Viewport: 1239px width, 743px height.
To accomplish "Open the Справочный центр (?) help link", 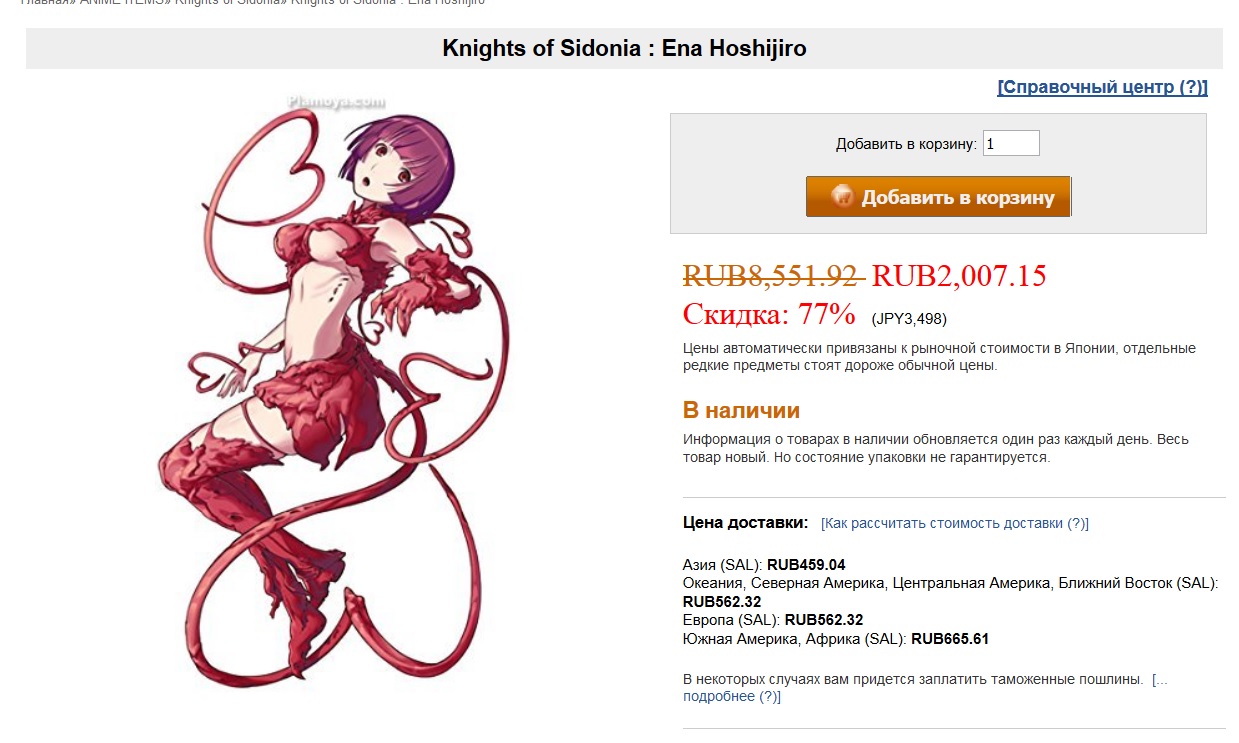I will pos(1102,87).
